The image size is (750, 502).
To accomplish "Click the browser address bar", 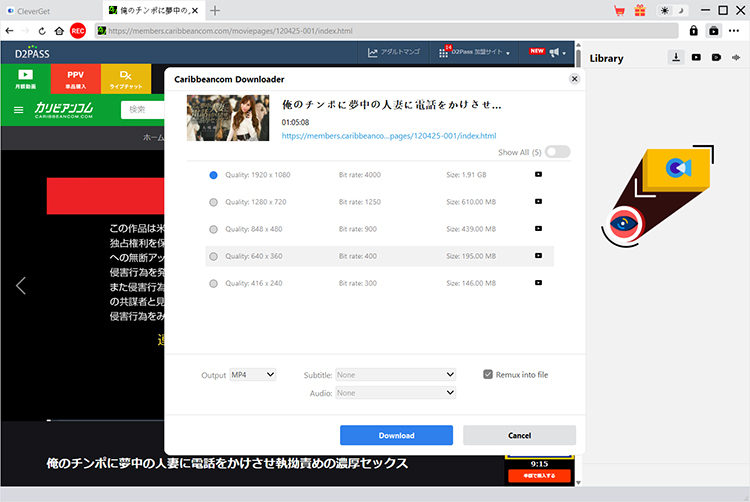I will (386, 31).
